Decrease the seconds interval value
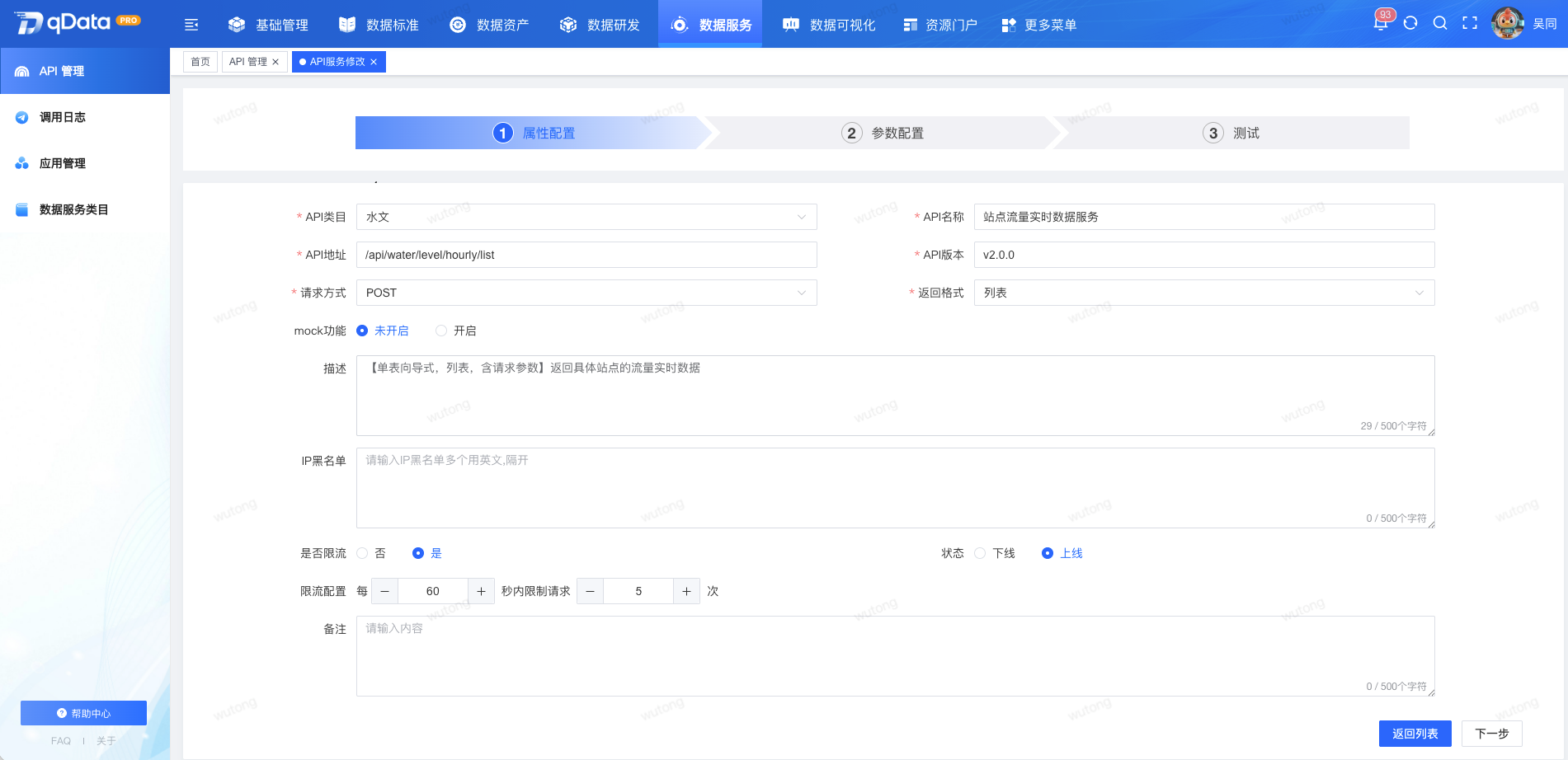This screenshot has height=760, width=1568. point(384,591)
